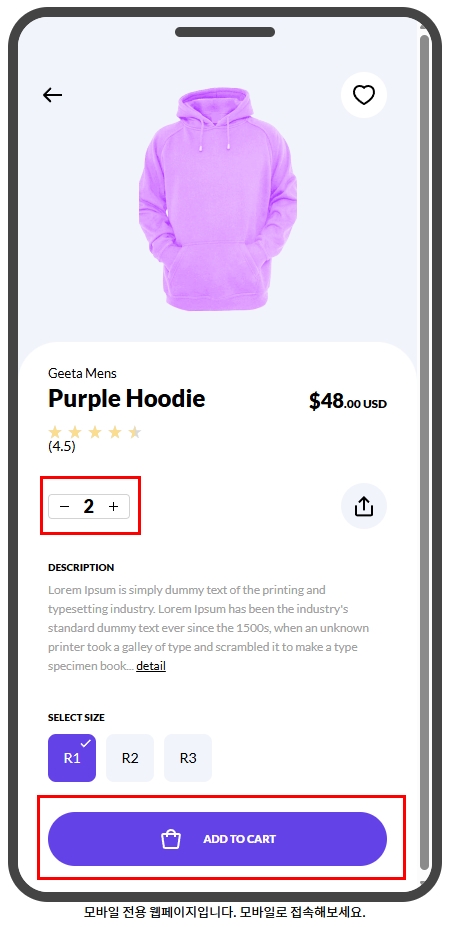Image resolution: width=454 pixels, height=927 pixels.
Task: Click the half-filled fifth star
Action: click(x=135, y=432)
